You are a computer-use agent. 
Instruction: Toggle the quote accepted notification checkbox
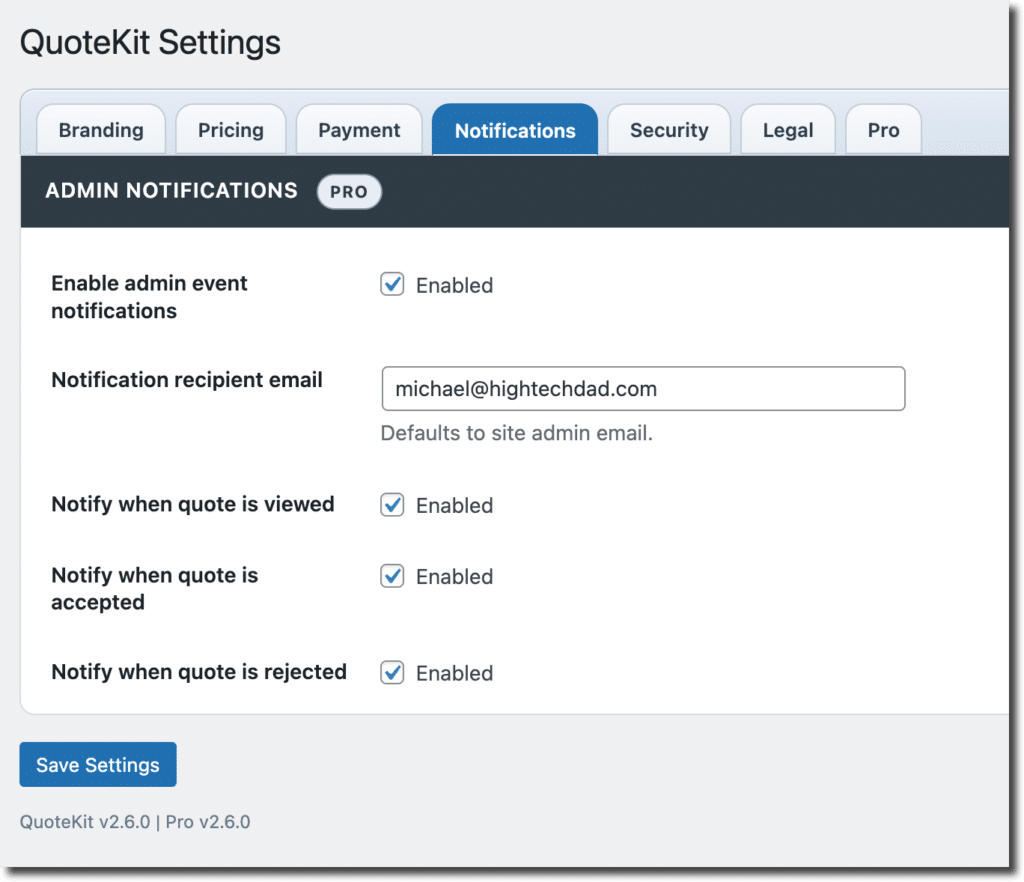392,576
